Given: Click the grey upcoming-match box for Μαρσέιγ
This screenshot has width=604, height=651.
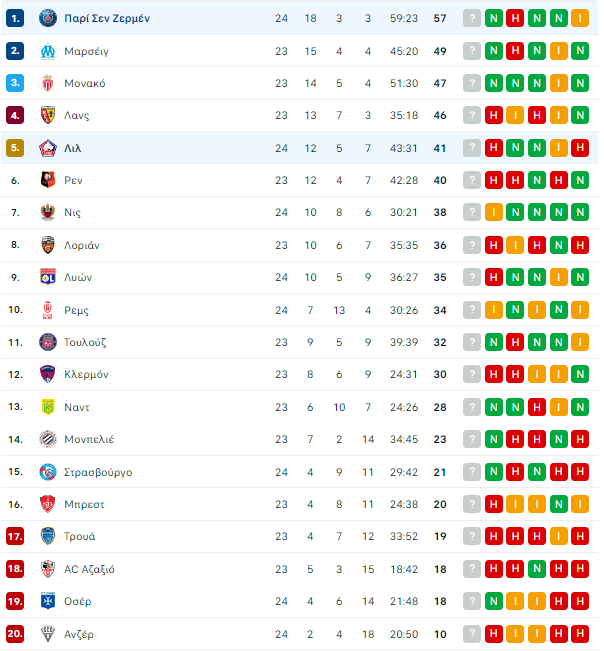Looking at the screenshot, I should pos(472,51).
